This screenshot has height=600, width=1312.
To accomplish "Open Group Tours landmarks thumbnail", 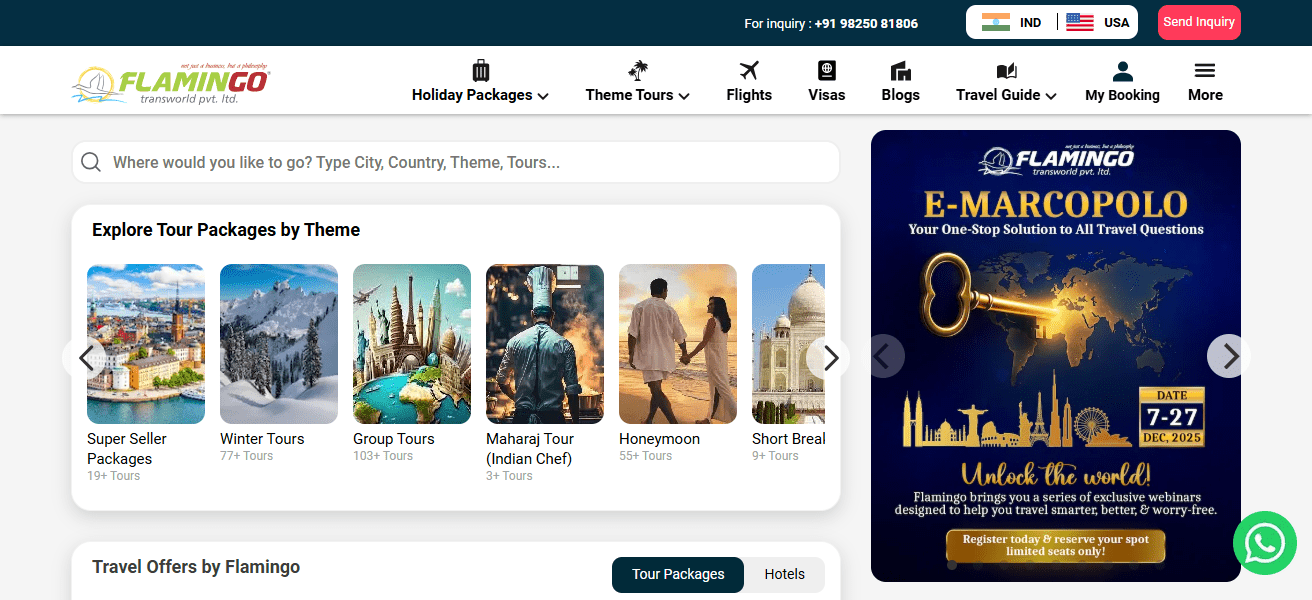I will [412, 344].
